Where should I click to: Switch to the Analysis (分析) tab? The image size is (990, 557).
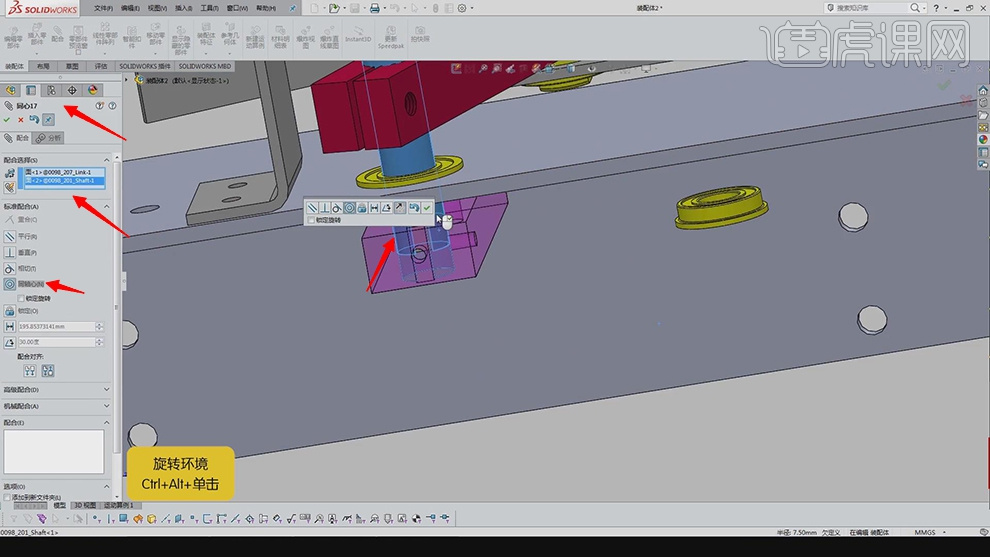[48, 138]
